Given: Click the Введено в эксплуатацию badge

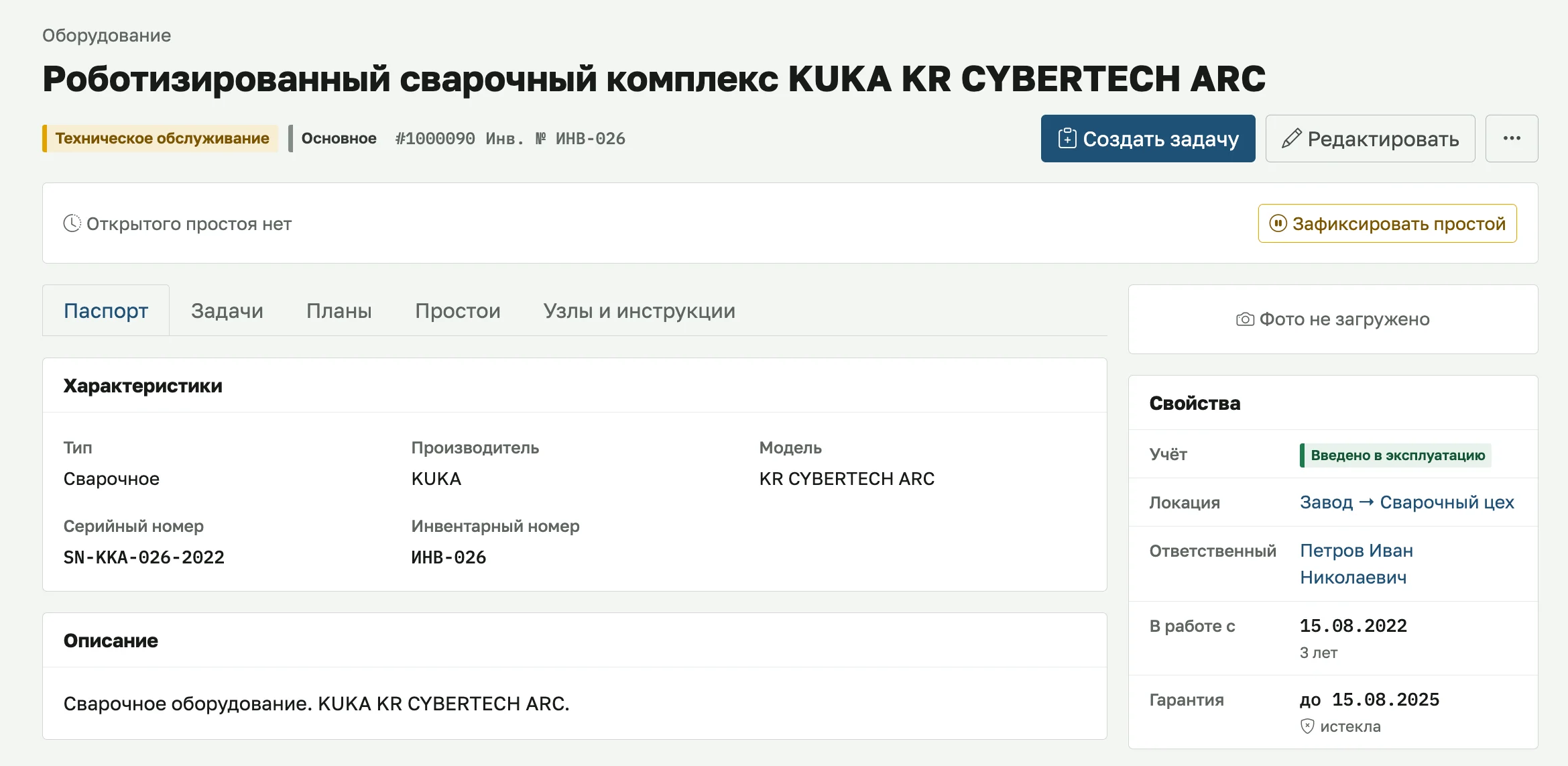Looking at the screenshot, I should tap(1396, 455).
